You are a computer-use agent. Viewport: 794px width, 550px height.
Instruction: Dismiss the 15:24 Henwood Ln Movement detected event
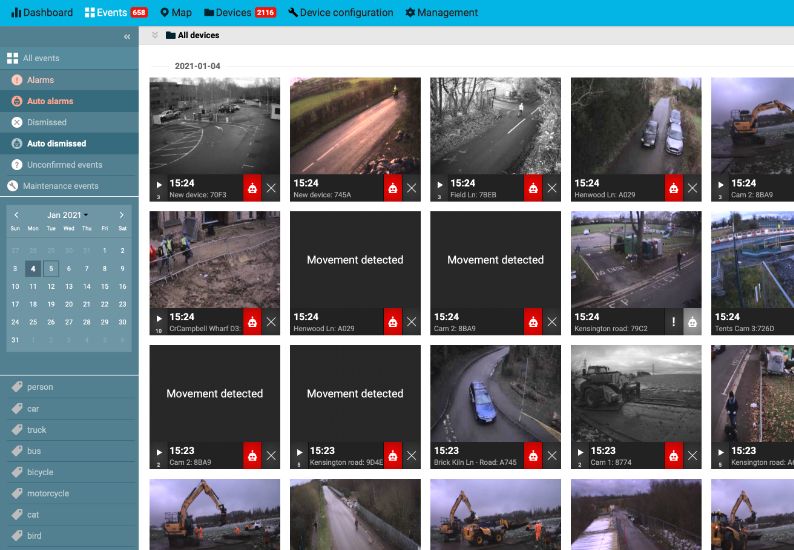tap(412, 322)
